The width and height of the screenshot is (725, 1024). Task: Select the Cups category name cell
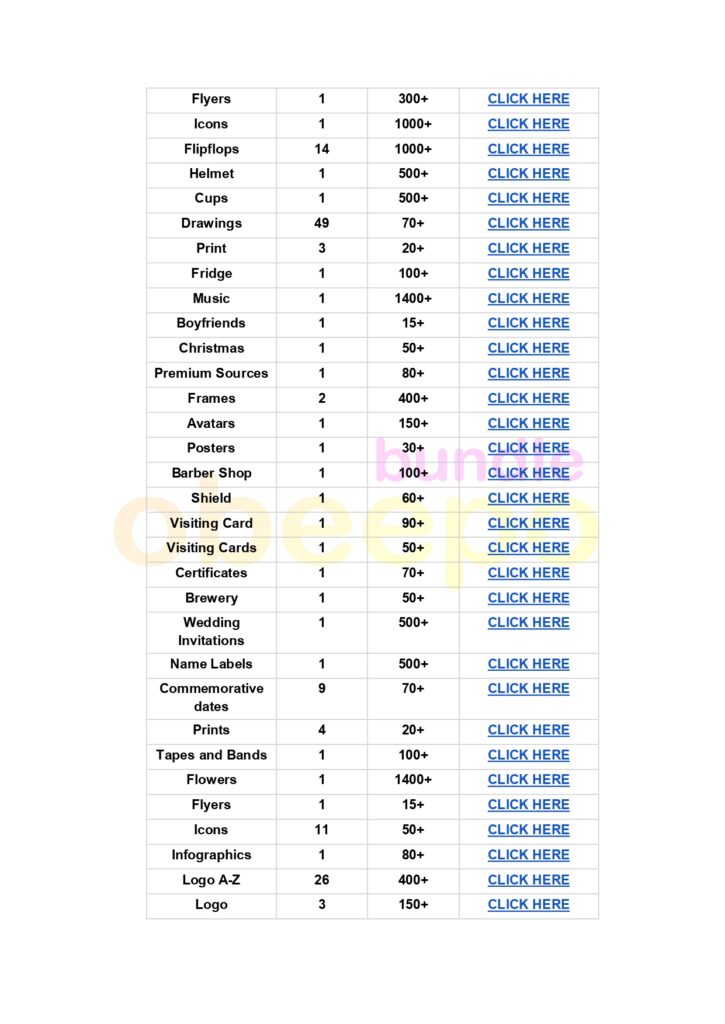click(211, 199)
